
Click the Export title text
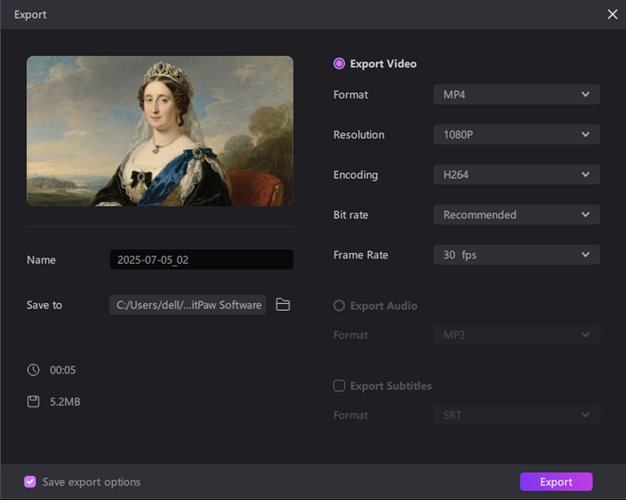[30, 15]
